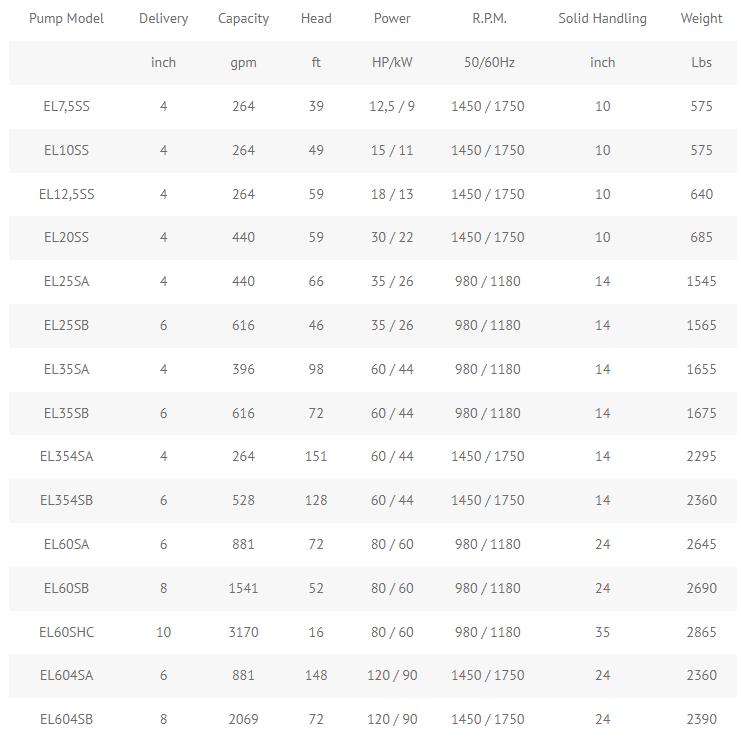The image size is (741, 744).
Task: Select the EL7,5SS pump model cell
Action: click(66, 106)
